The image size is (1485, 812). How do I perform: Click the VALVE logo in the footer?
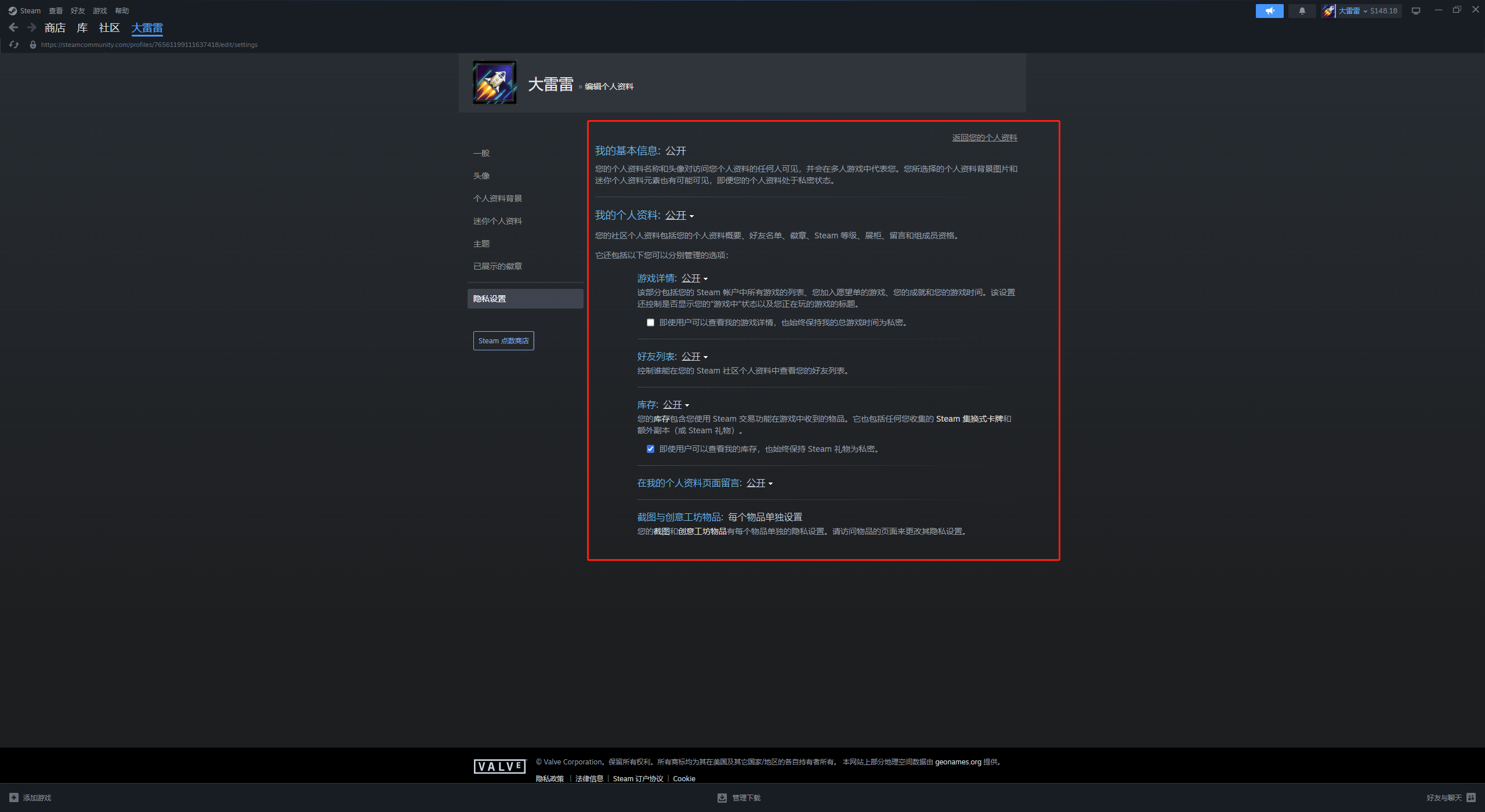(x=499, y=766)
